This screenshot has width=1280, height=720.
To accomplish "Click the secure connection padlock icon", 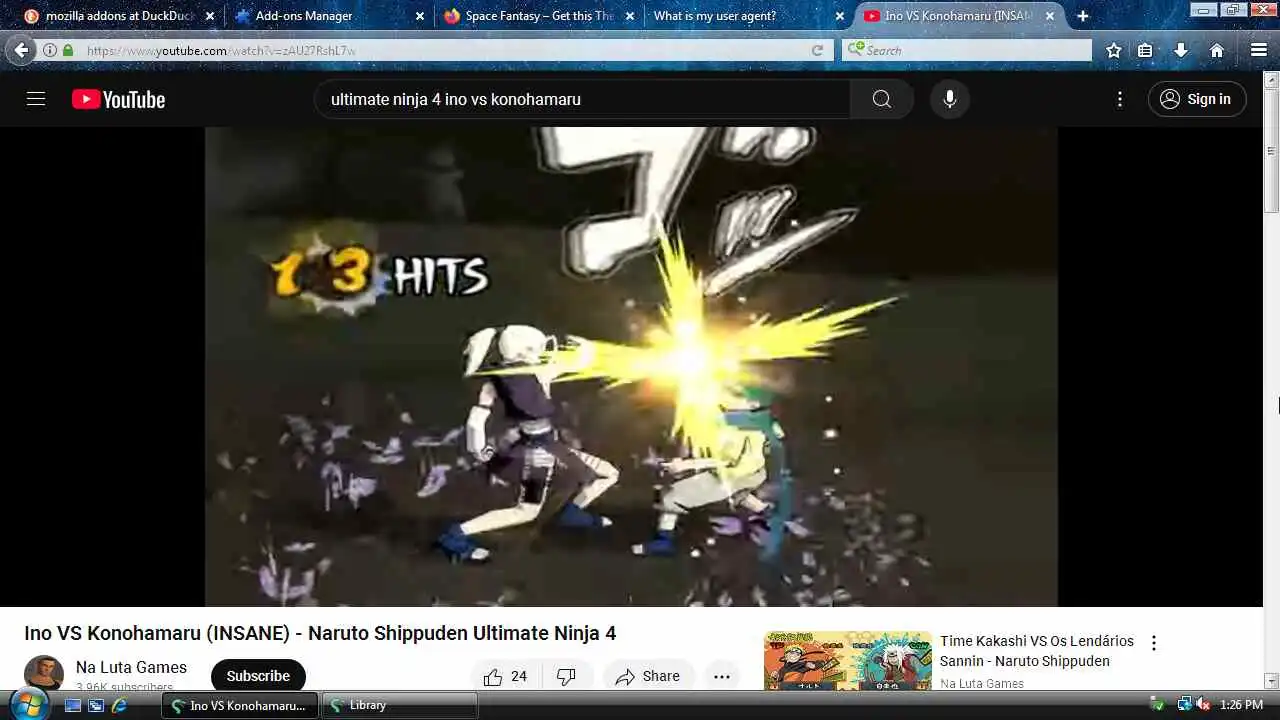I will click(68, 50).
